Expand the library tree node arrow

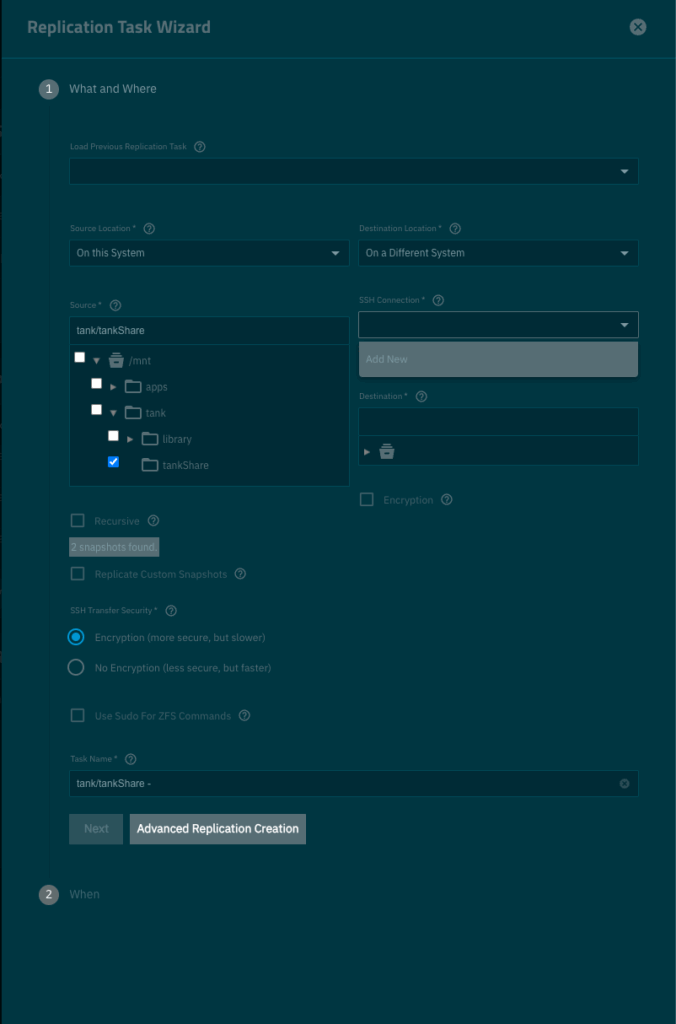130,439
